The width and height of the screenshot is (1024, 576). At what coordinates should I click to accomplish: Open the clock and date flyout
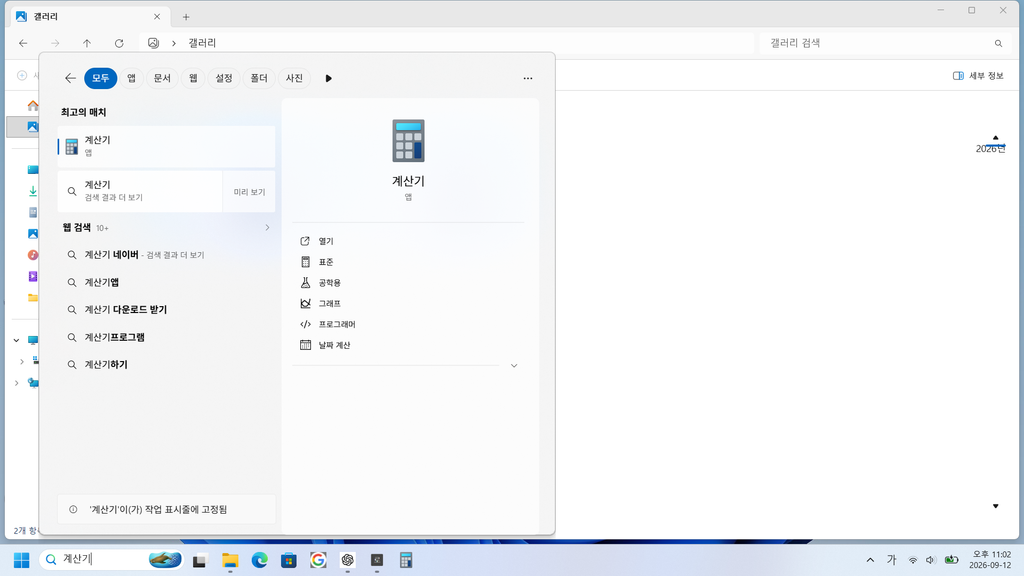click(990, 560)
